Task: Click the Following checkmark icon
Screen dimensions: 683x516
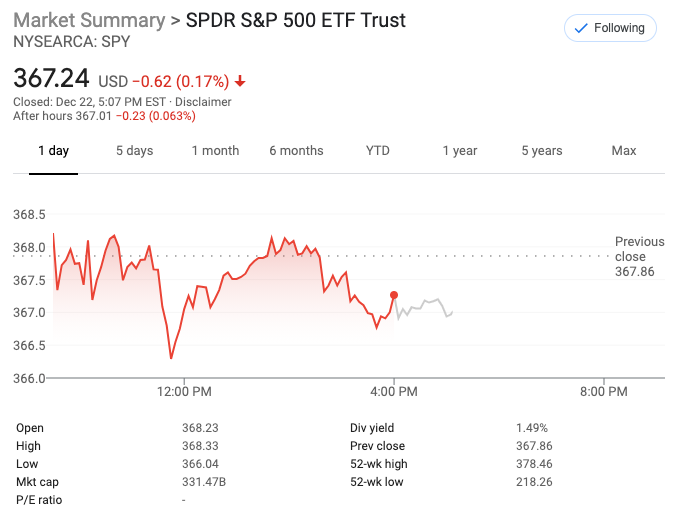Action: [x=581, y=28]
